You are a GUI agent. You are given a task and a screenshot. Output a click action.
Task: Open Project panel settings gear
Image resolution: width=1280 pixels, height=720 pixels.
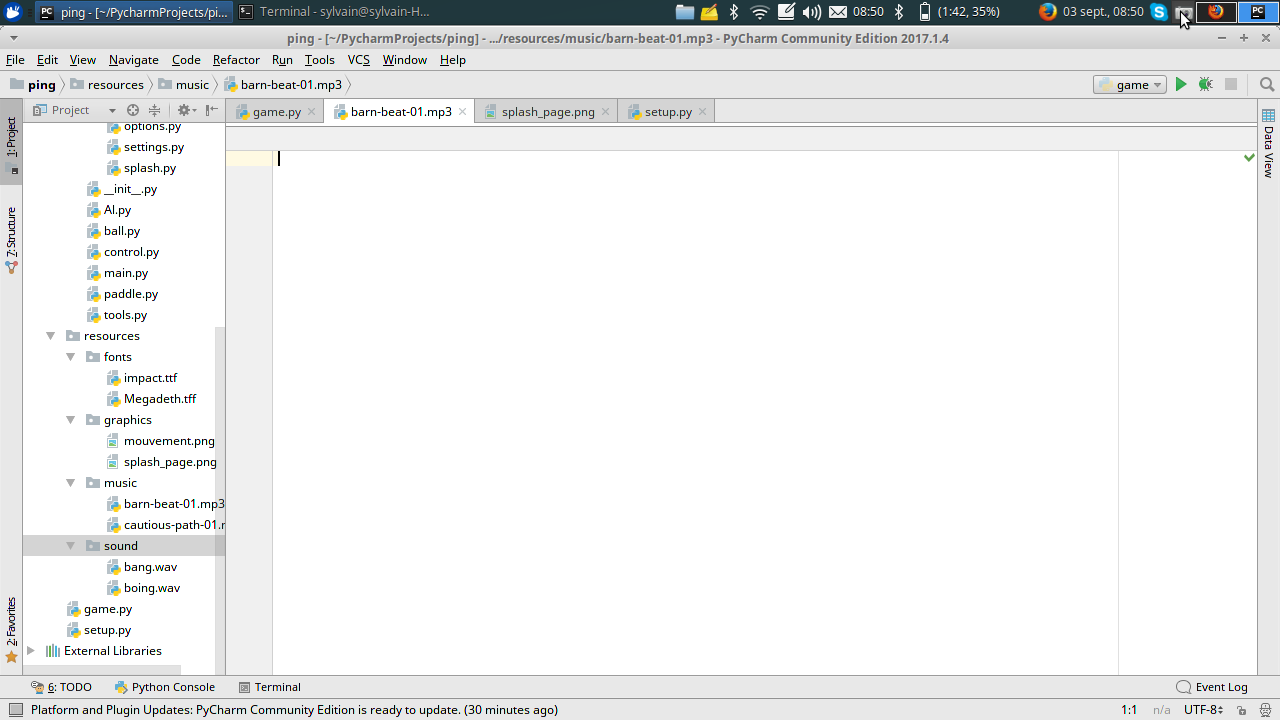pos(184,110)
